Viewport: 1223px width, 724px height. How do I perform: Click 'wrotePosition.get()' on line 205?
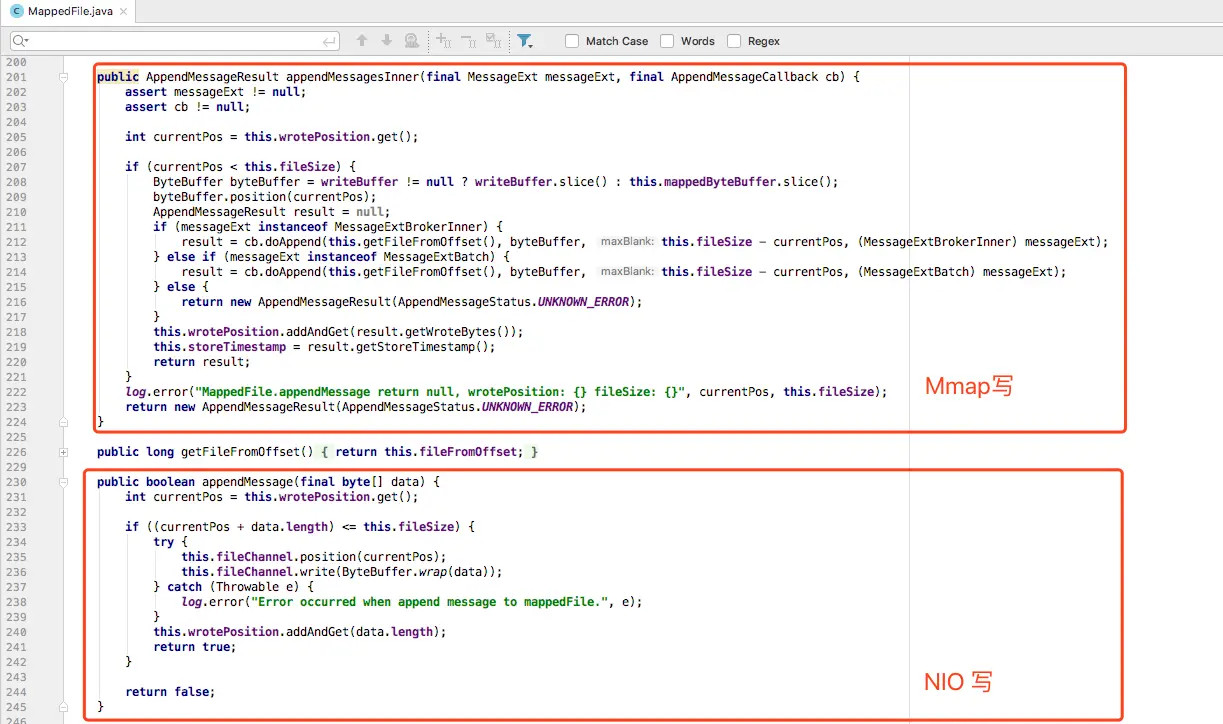coord(343,137)
